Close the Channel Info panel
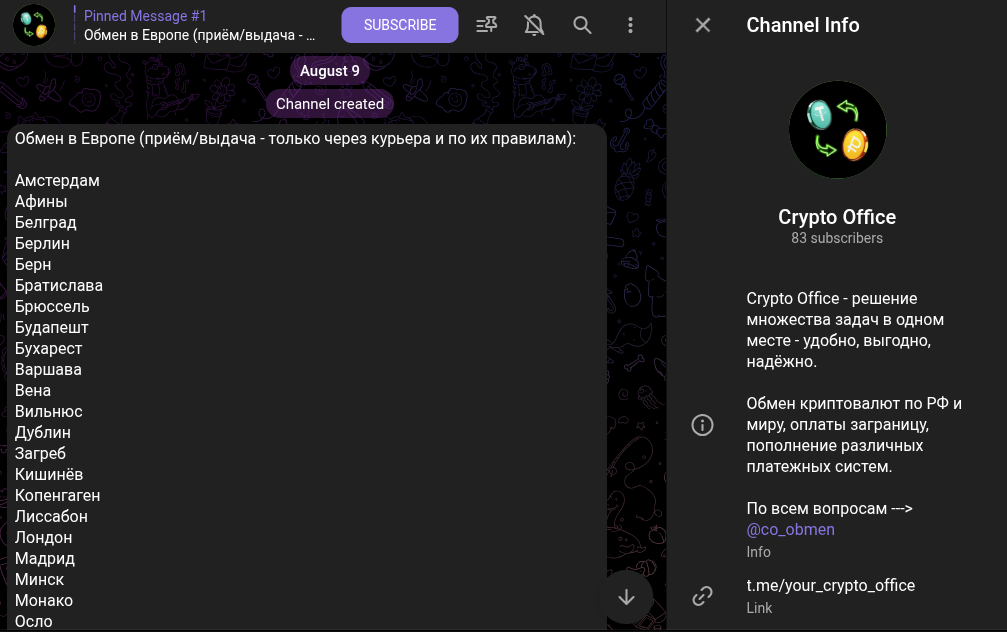This screenshot has height=632, width=1007. [703, 25]
